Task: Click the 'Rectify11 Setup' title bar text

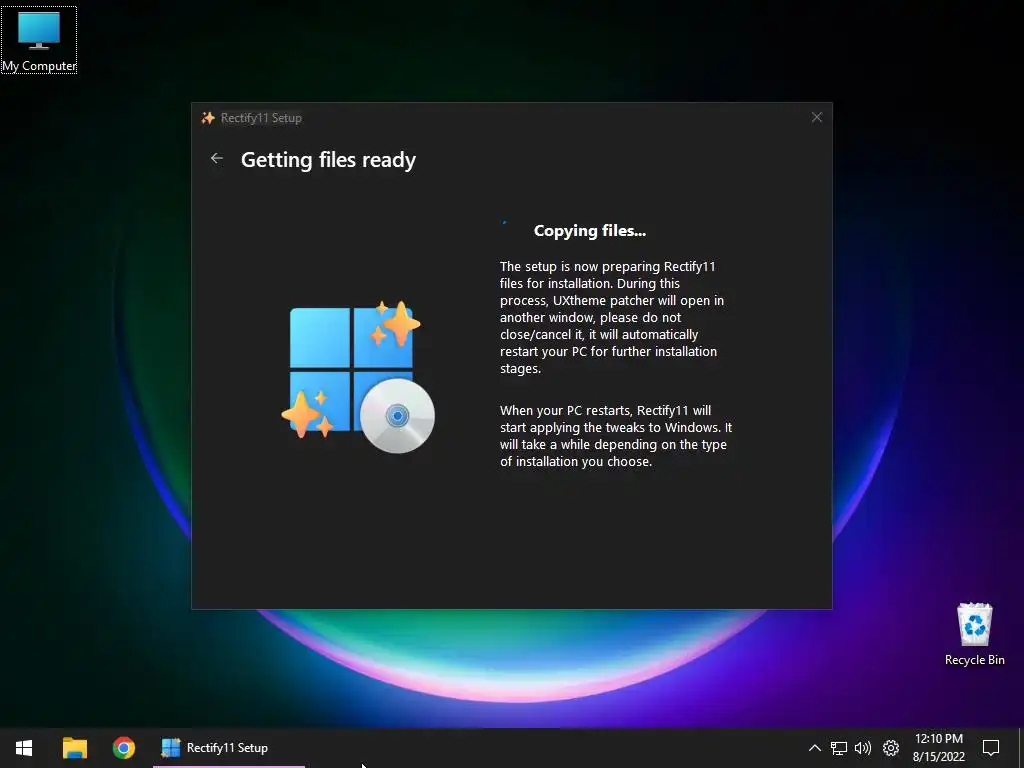Action: point(261,118)
